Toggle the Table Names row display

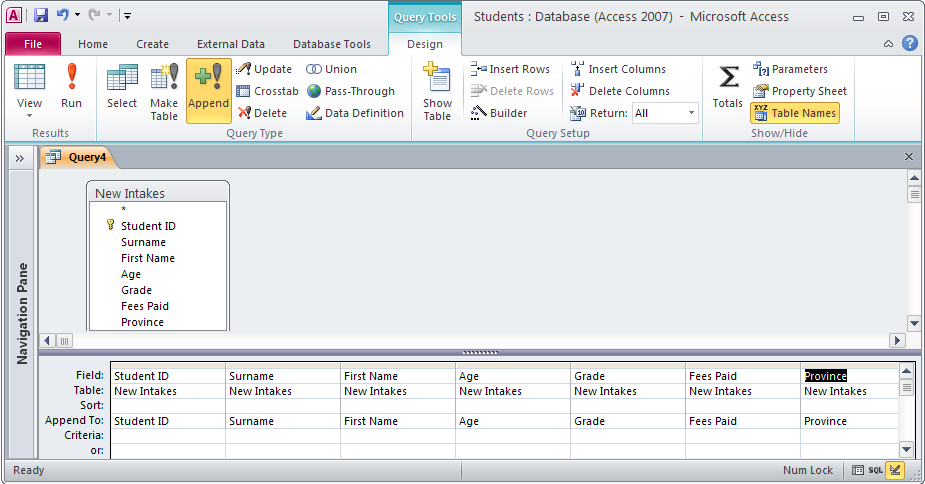pyautogui.click(x=795, y=113)
